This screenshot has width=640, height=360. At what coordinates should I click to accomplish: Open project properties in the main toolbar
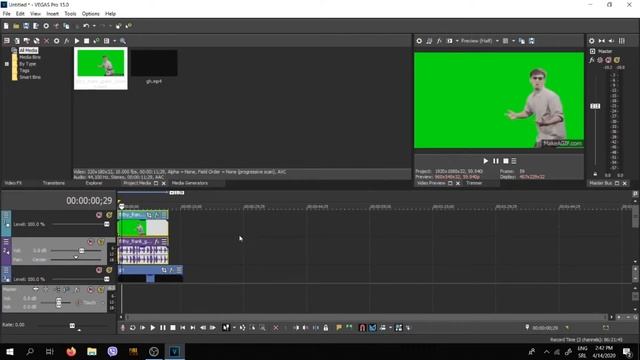[x=46, y=26]
